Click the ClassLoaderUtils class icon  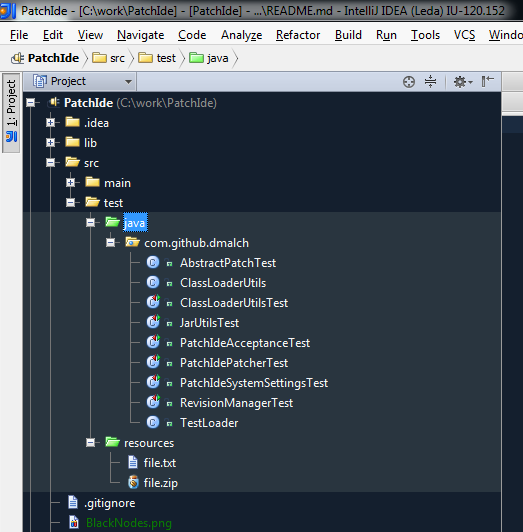pyautogui.click(x=153, y=282)
